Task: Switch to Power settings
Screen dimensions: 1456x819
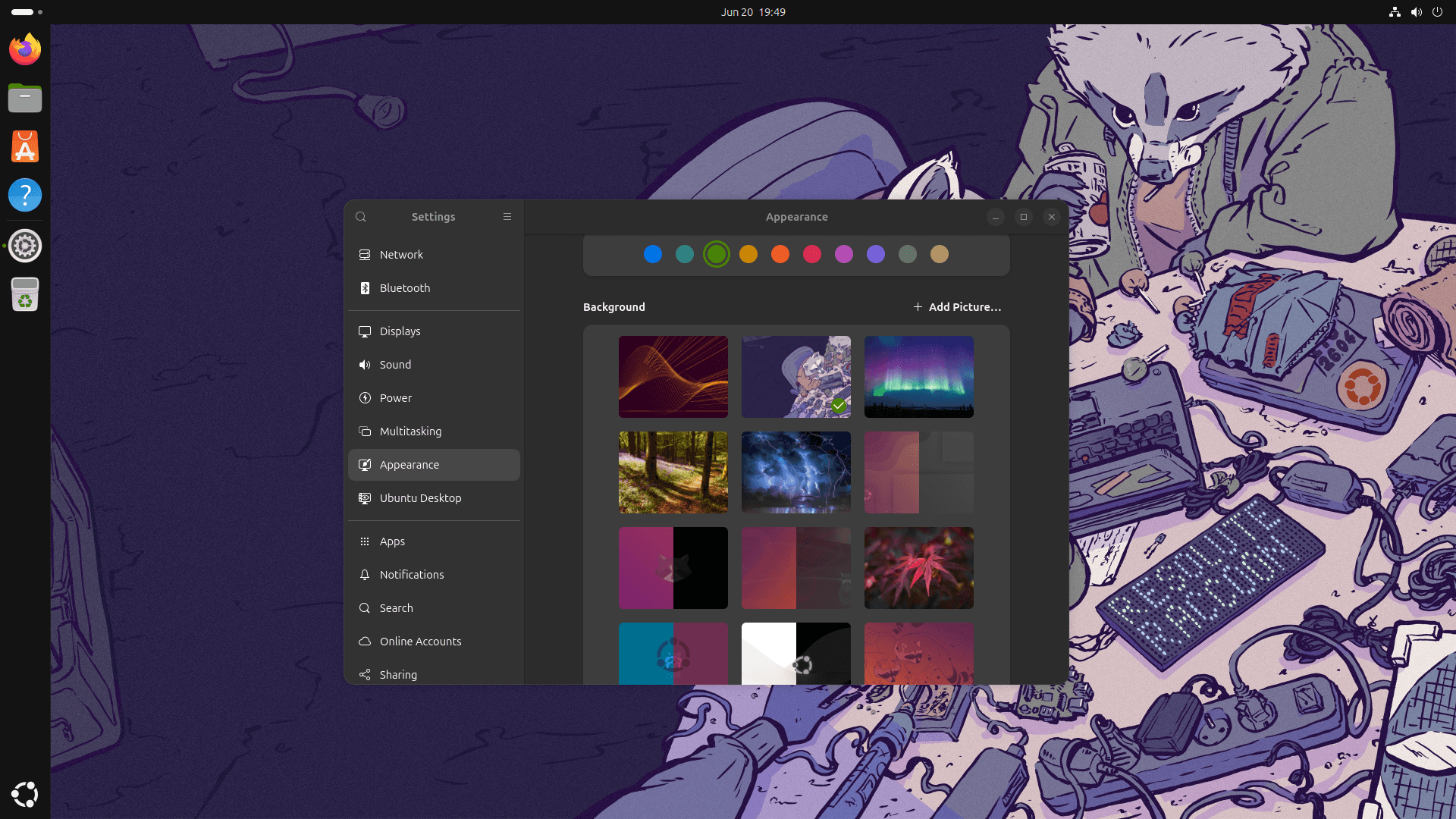Action: click(434, 398)
